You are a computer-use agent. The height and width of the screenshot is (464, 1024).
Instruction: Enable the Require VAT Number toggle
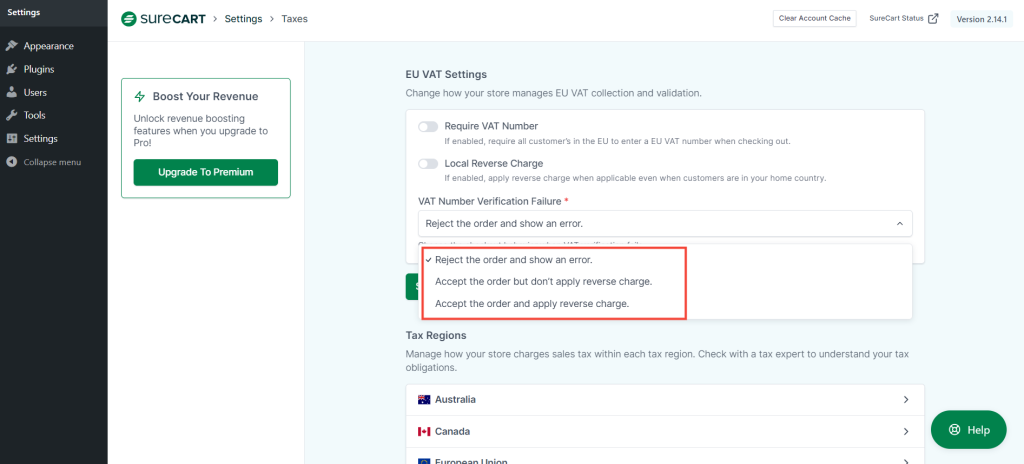[x=428, y=127]
